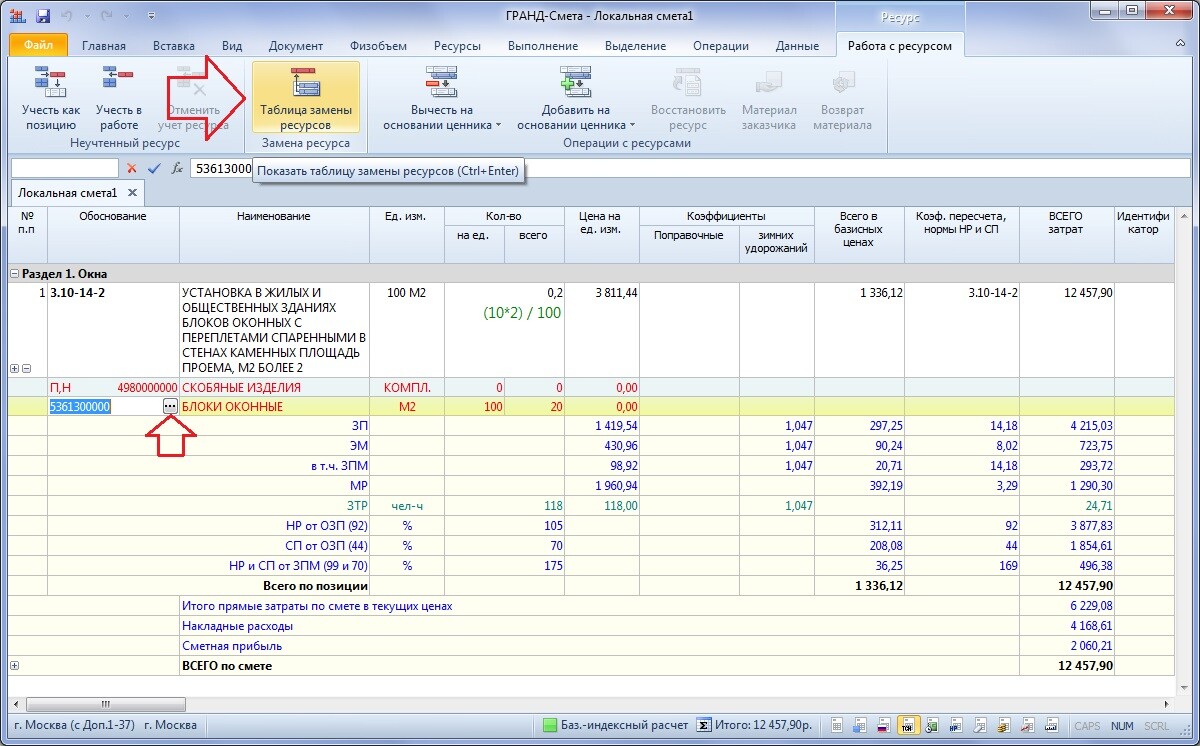Open 'Таблица замены ресурсов' resource table
1200x746 pixels.
(x=305, y=98)
